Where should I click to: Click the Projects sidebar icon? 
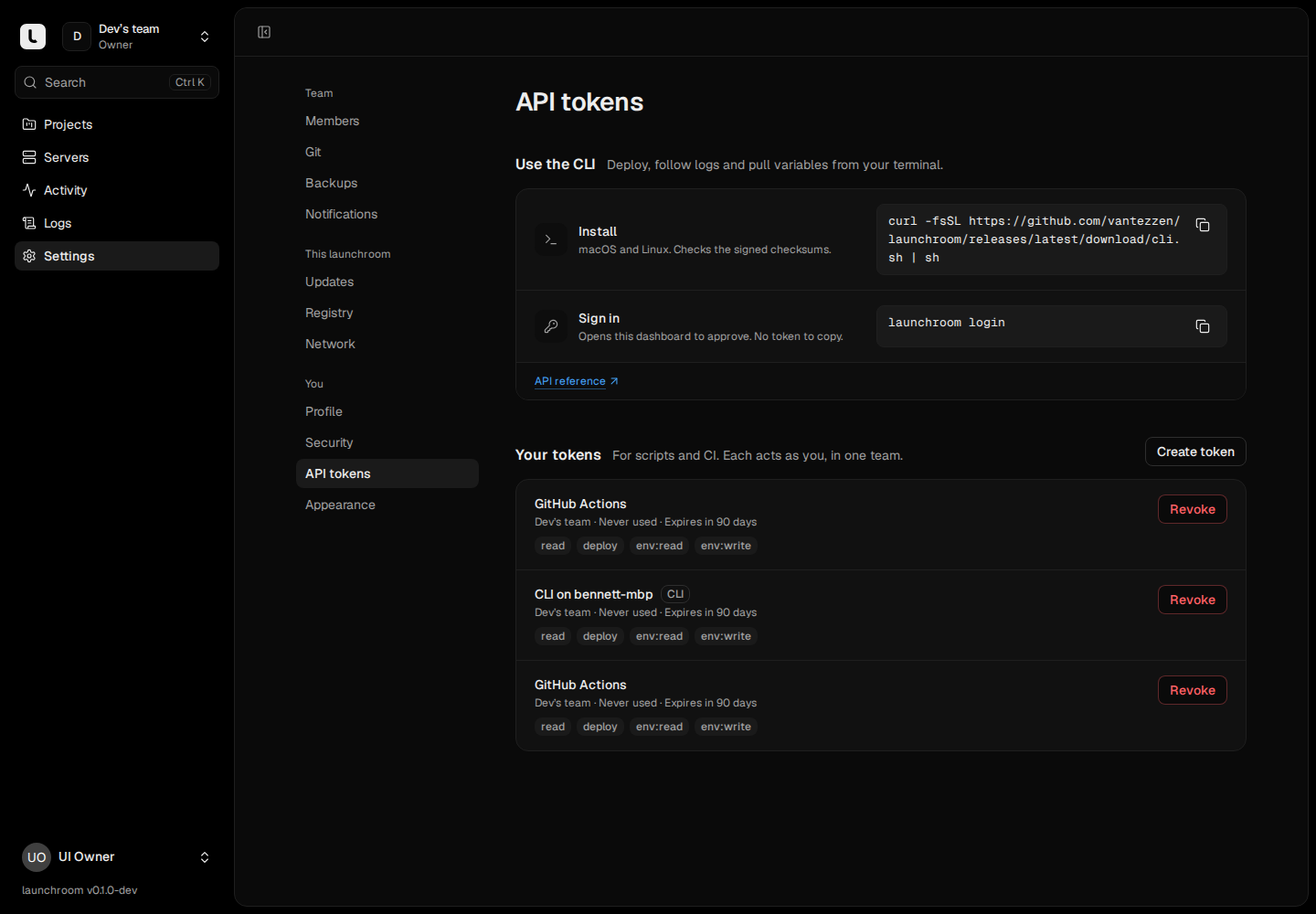pyautogui.click(x=29, y=124)
